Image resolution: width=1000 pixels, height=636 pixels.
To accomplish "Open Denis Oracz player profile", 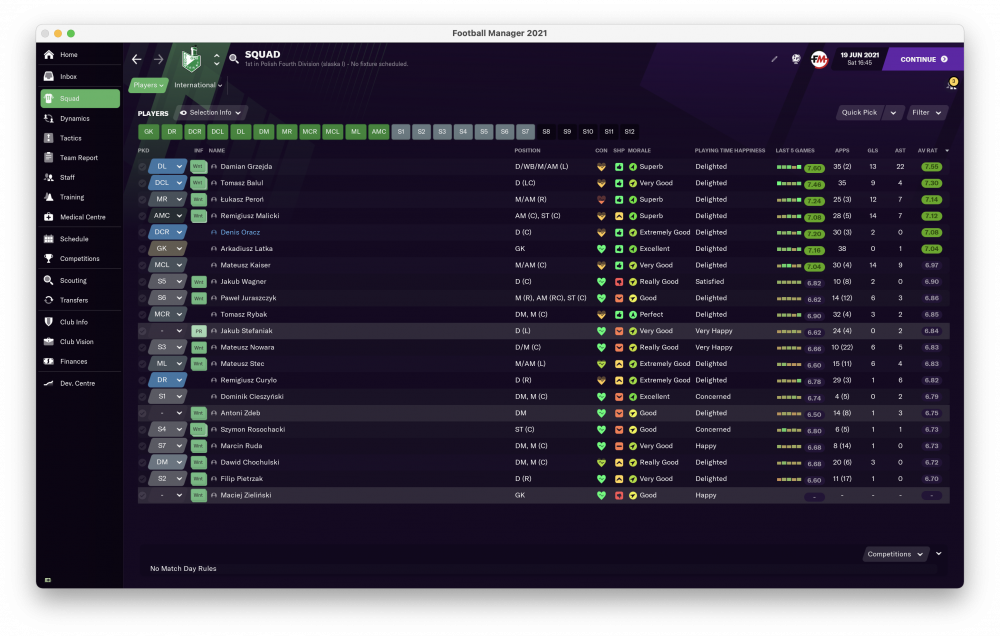I will 239,232.
